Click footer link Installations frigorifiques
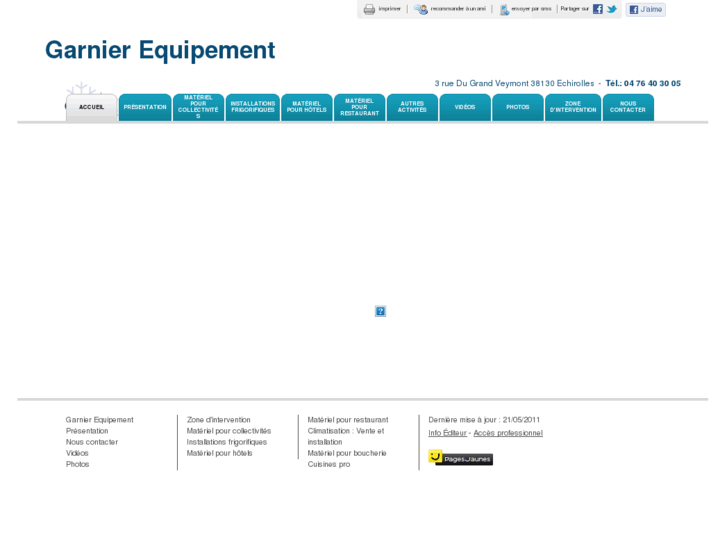This screenshot has width=727, height=545. coord(227,442)
